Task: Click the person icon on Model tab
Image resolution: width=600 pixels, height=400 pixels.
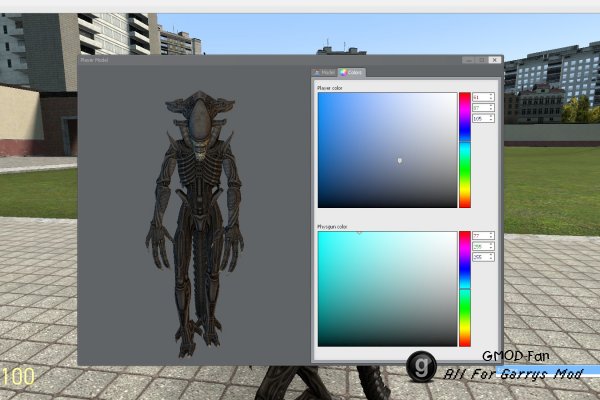Action: 317,72
